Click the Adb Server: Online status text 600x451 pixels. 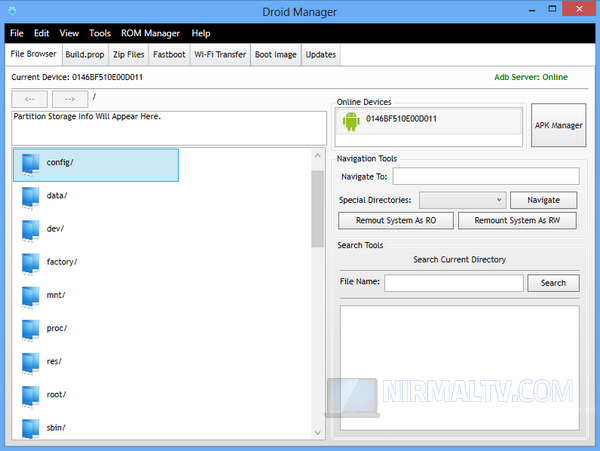pyautogui.click(x=531, y=77)
